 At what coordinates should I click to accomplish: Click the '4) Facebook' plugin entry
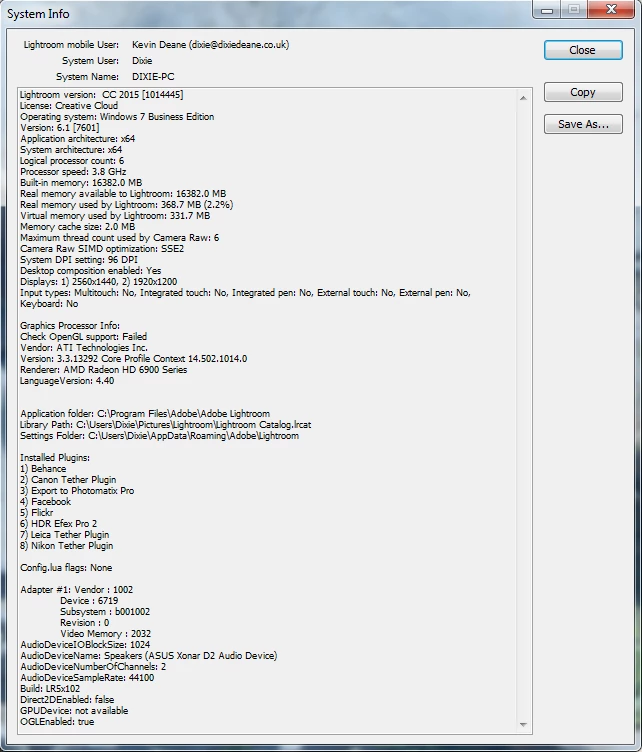tap(46, 502)
